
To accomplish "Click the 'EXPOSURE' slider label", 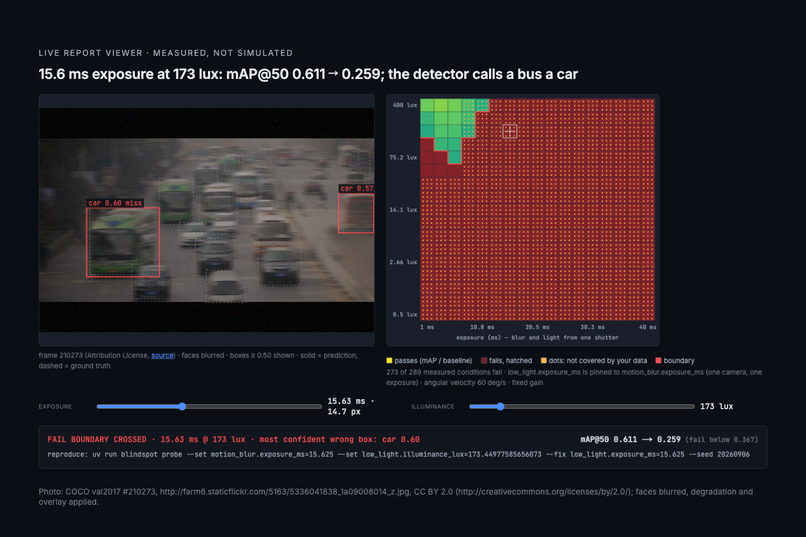I will point(55,407).
